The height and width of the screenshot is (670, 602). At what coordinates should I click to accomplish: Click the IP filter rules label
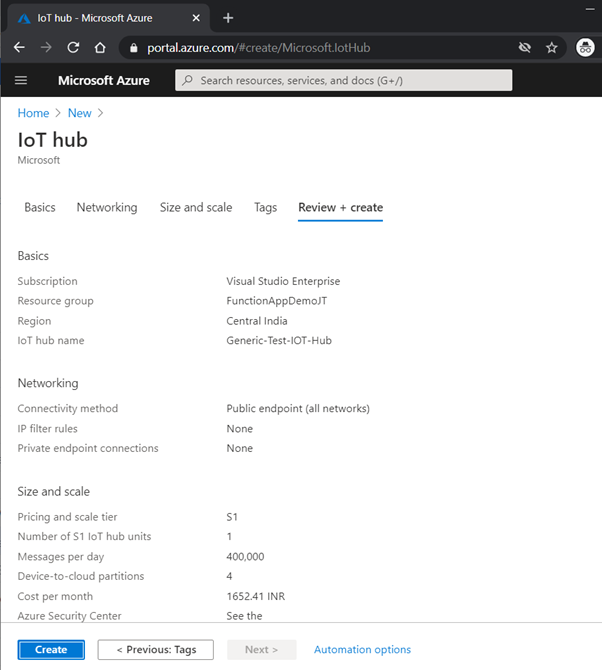[x=47, y=429]
